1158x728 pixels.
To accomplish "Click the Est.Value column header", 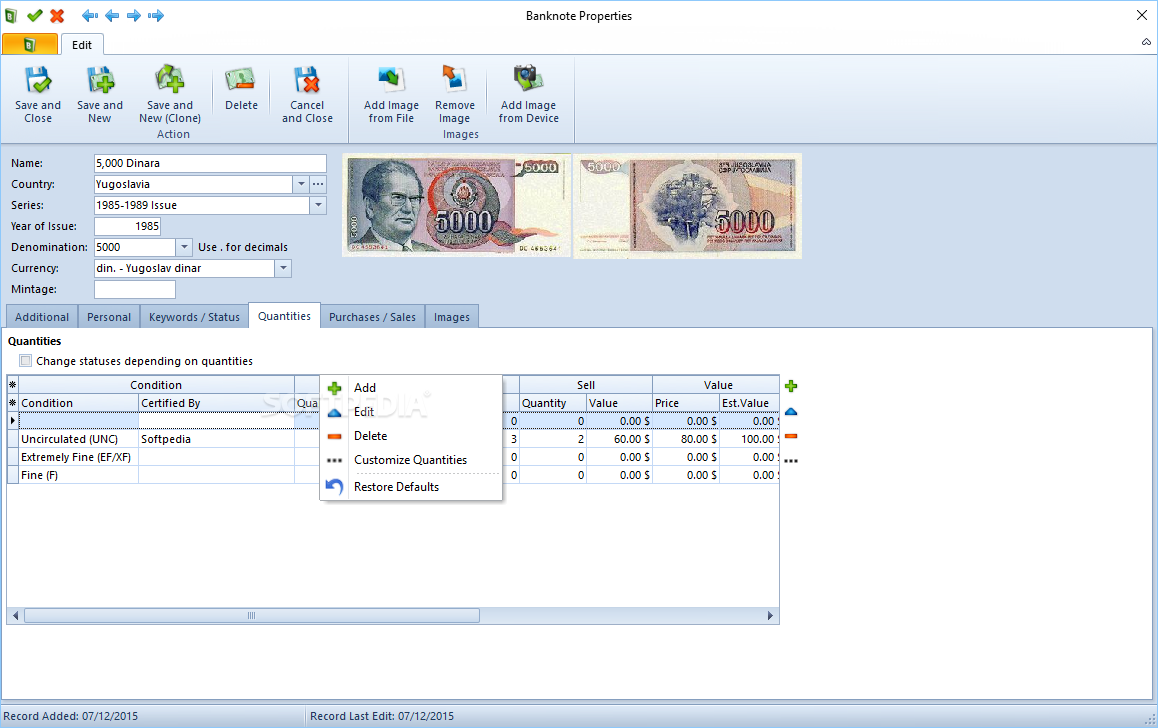I will tap(749, 403).
